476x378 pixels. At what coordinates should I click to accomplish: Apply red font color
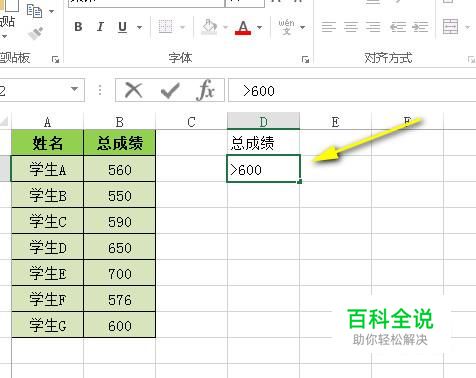point(243,27)
